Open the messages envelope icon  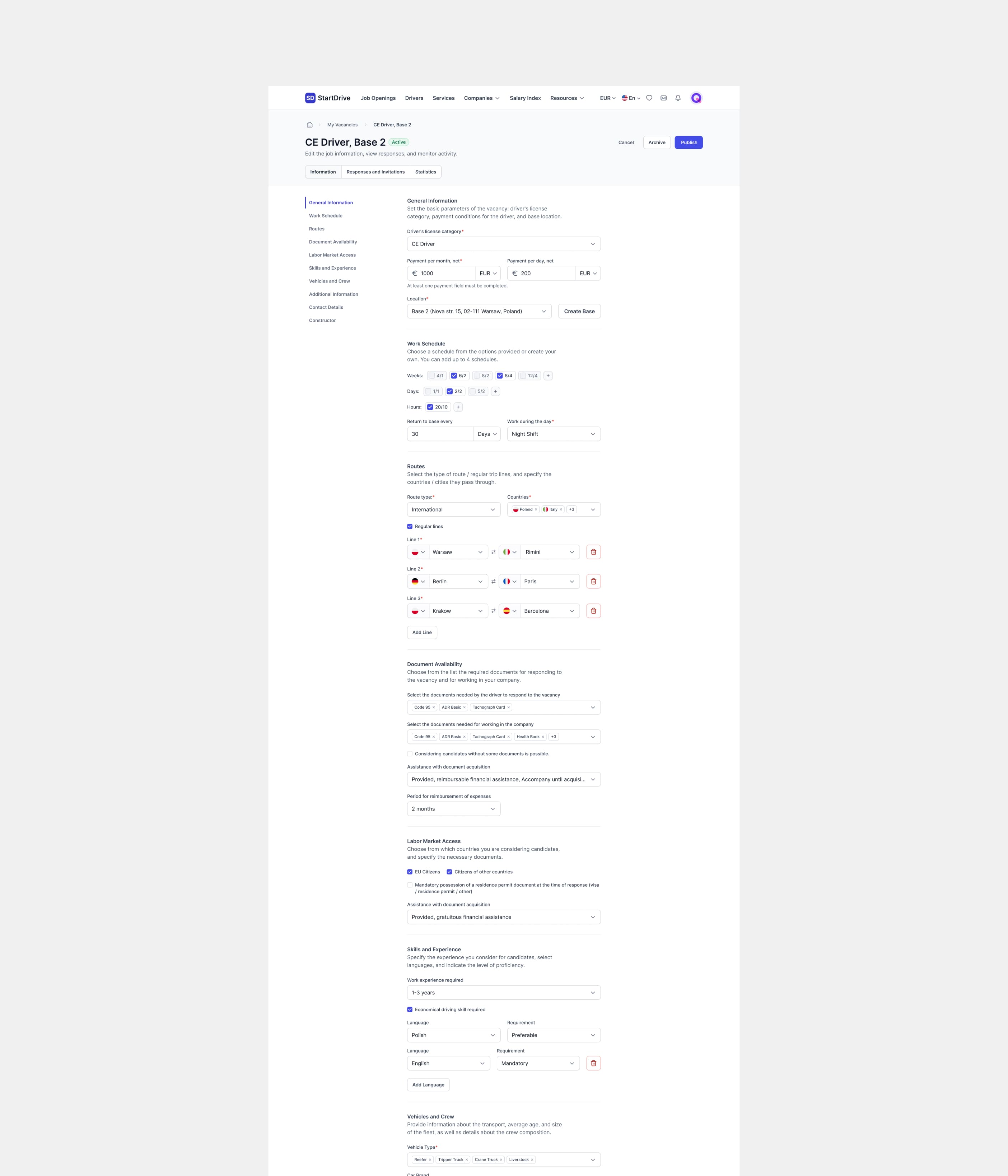(663, 98)
